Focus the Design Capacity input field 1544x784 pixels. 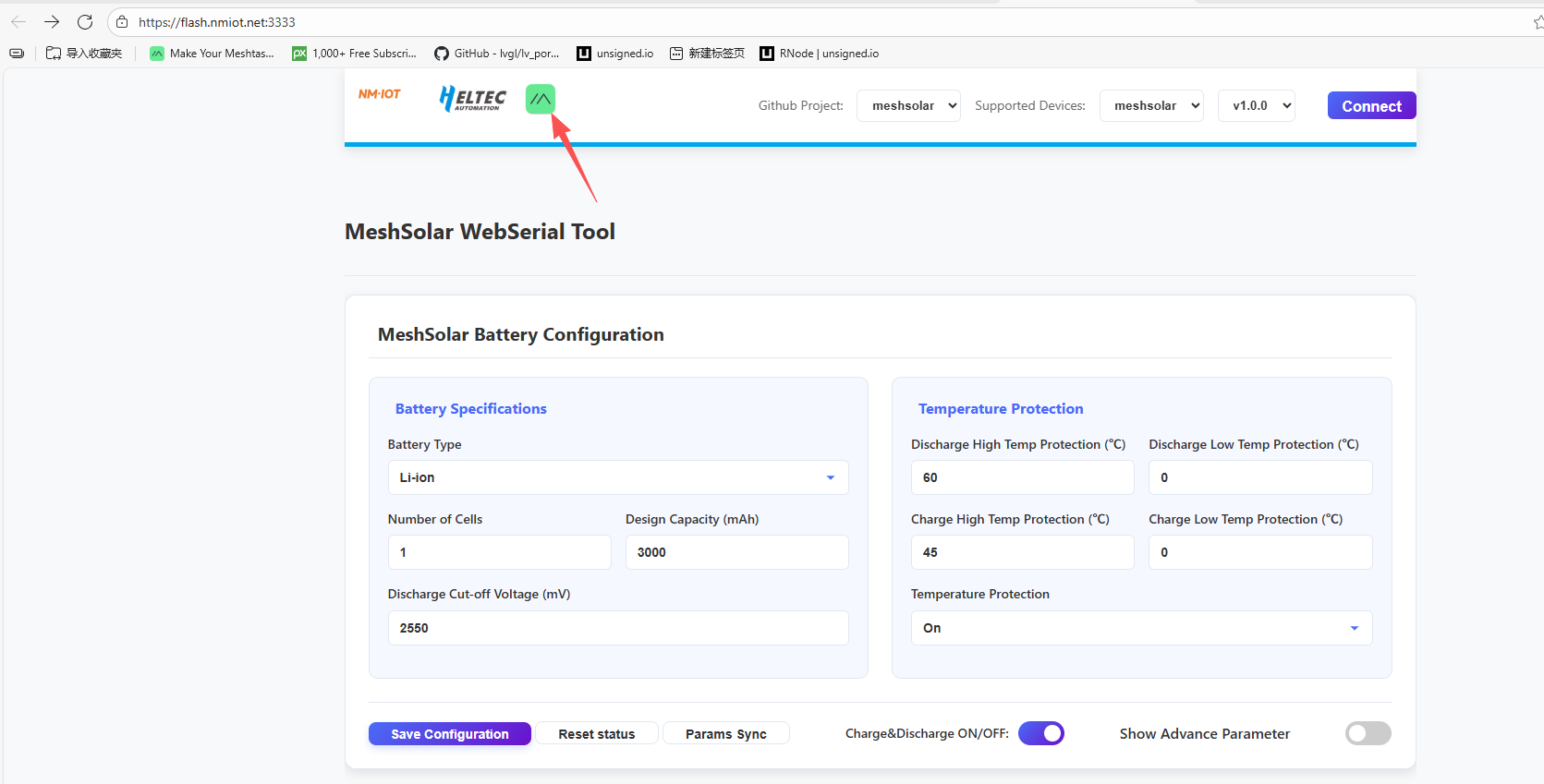tap(736, 552)
